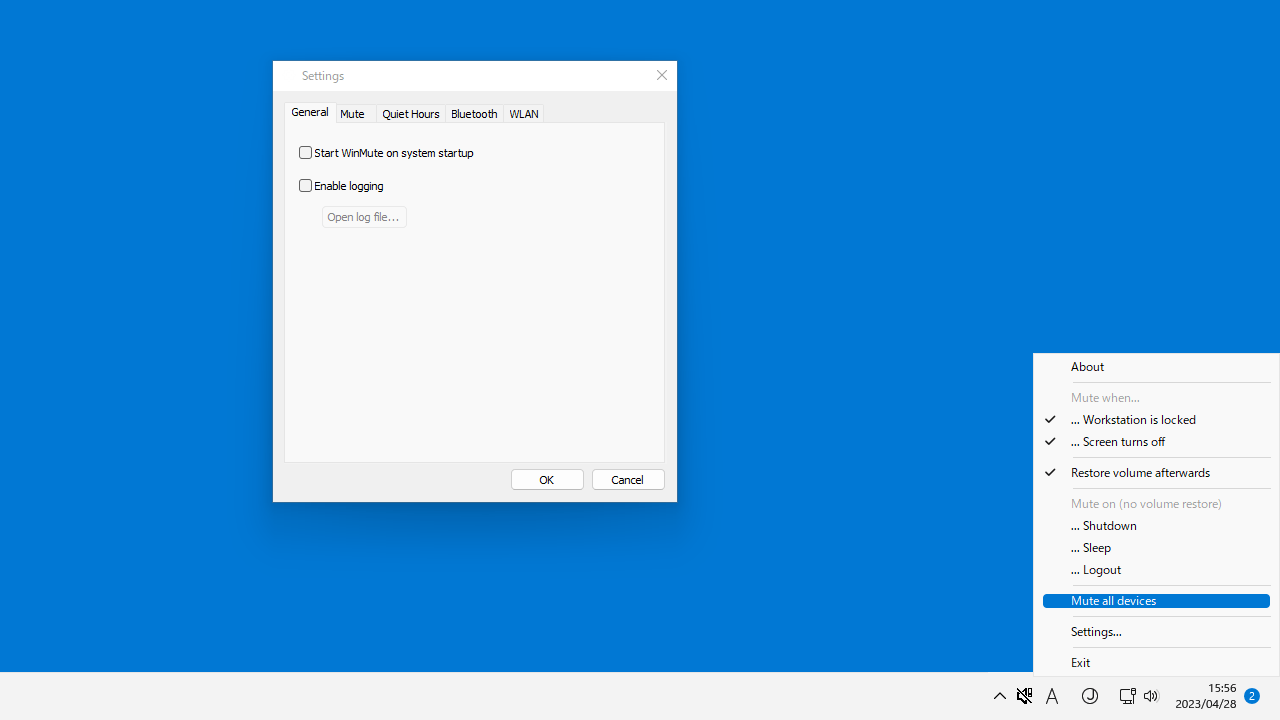Image resolution: width=1280 pixels, height=720 pixels.
Task: Click the Open log file… button
Action: click(x=364, y=217)
